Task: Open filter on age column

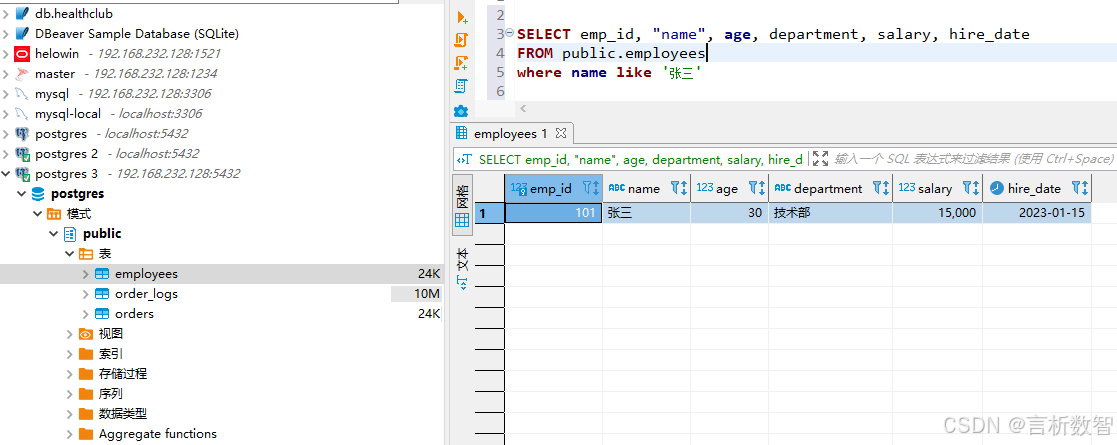Action: pyautogui.click(x=754, y=188)
